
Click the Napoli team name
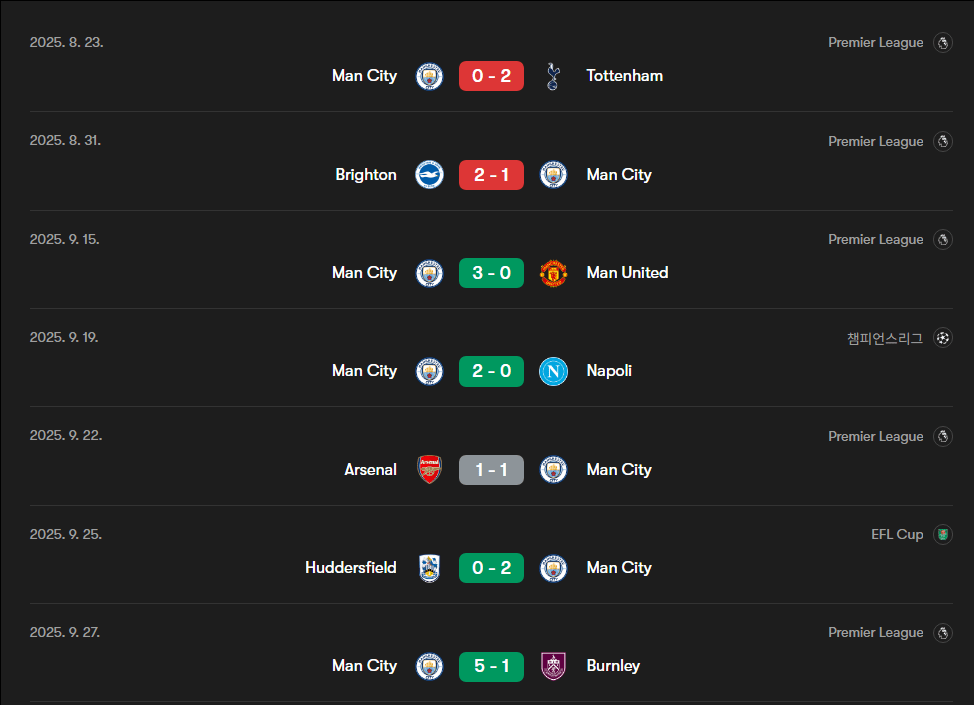point(609,371)
